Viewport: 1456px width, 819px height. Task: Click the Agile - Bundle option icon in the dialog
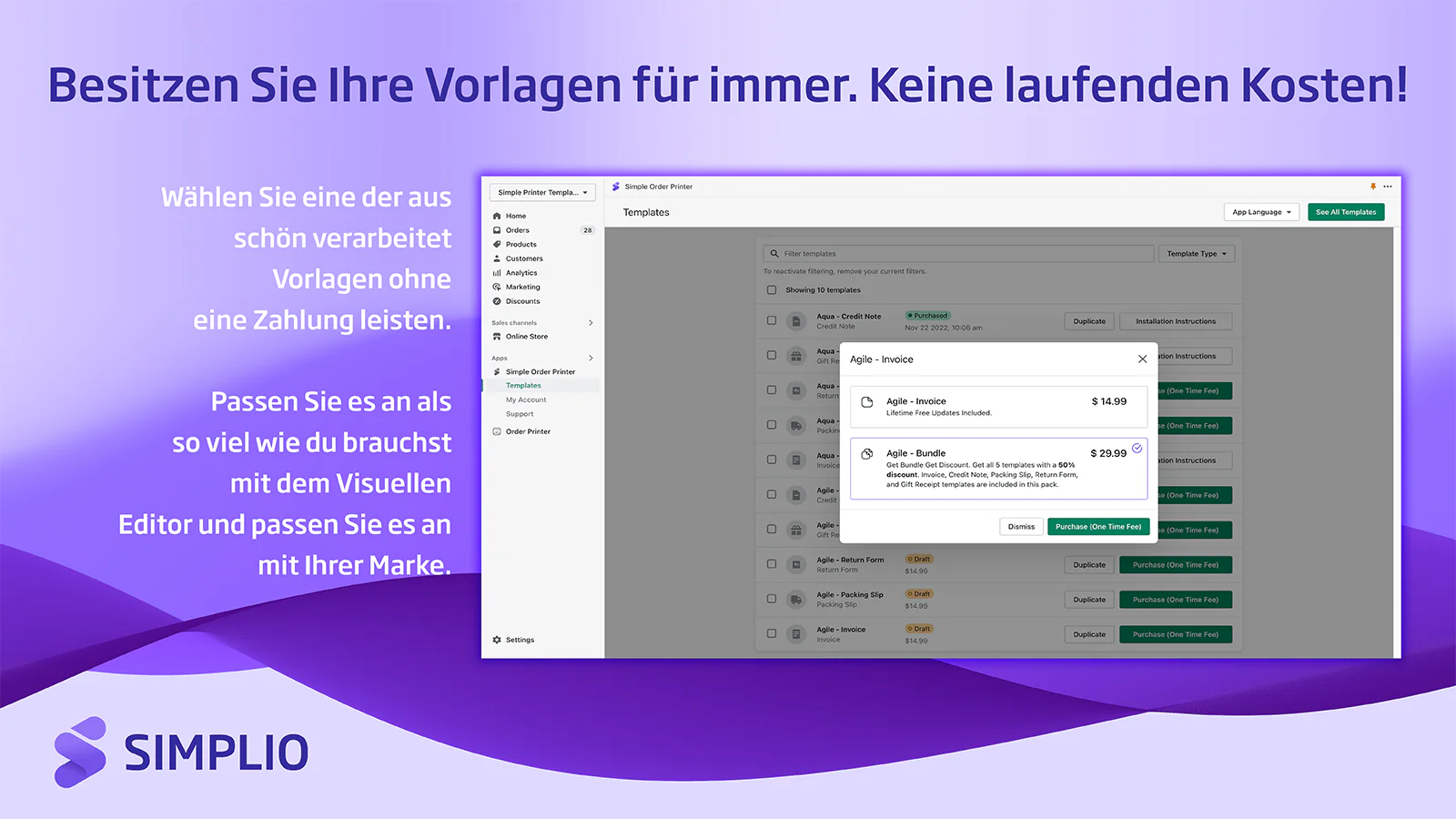(867, 453)
